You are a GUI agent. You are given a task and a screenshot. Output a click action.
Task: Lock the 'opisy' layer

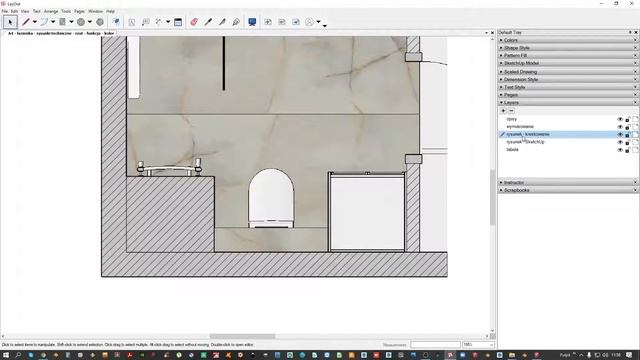(x=628, y=119)
